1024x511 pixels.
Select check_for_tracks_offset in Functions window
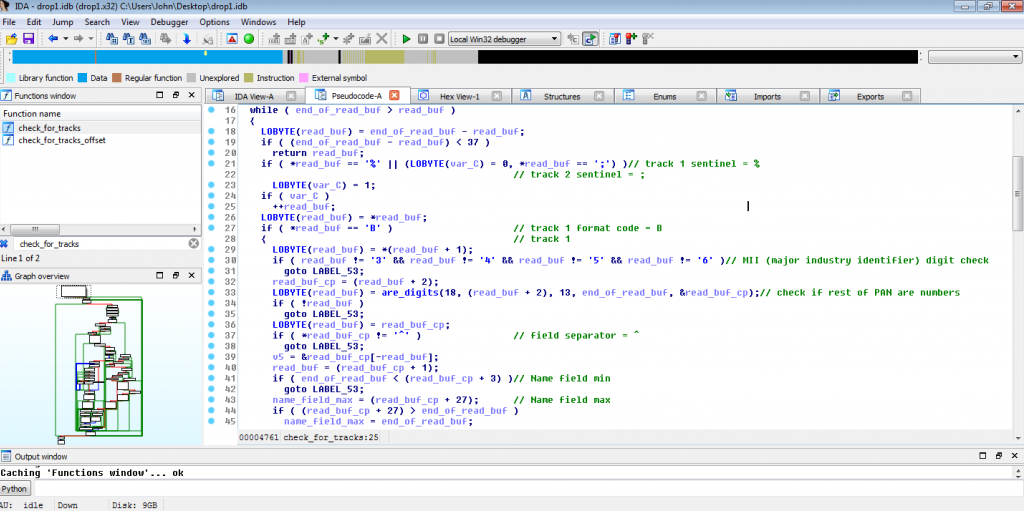pos(62,141)
